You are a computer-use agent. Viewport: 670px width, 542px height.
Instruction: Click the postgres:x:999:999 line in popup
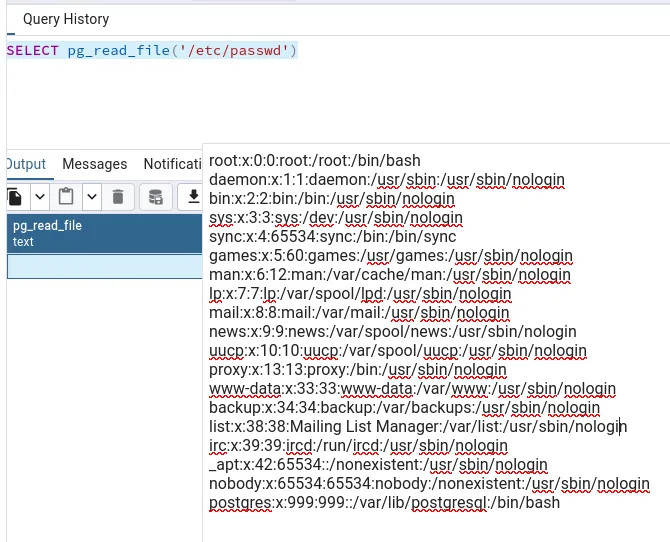point(384,502)
